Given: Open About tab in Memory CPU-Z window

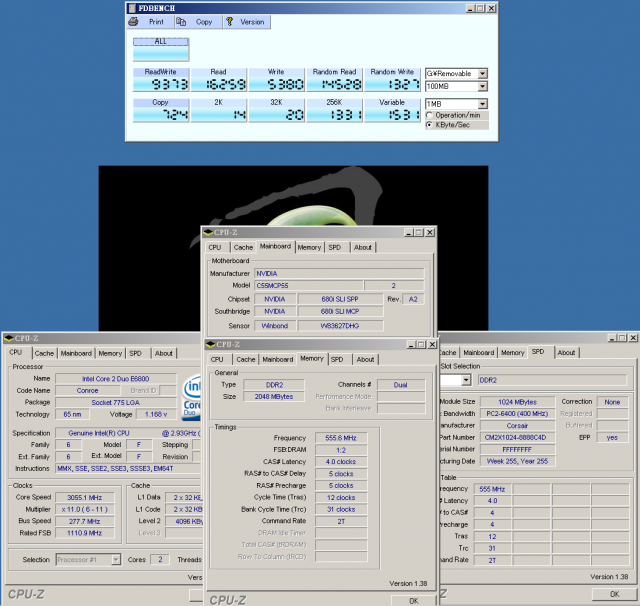Looking at the screenshot, I should click(365, 360).
